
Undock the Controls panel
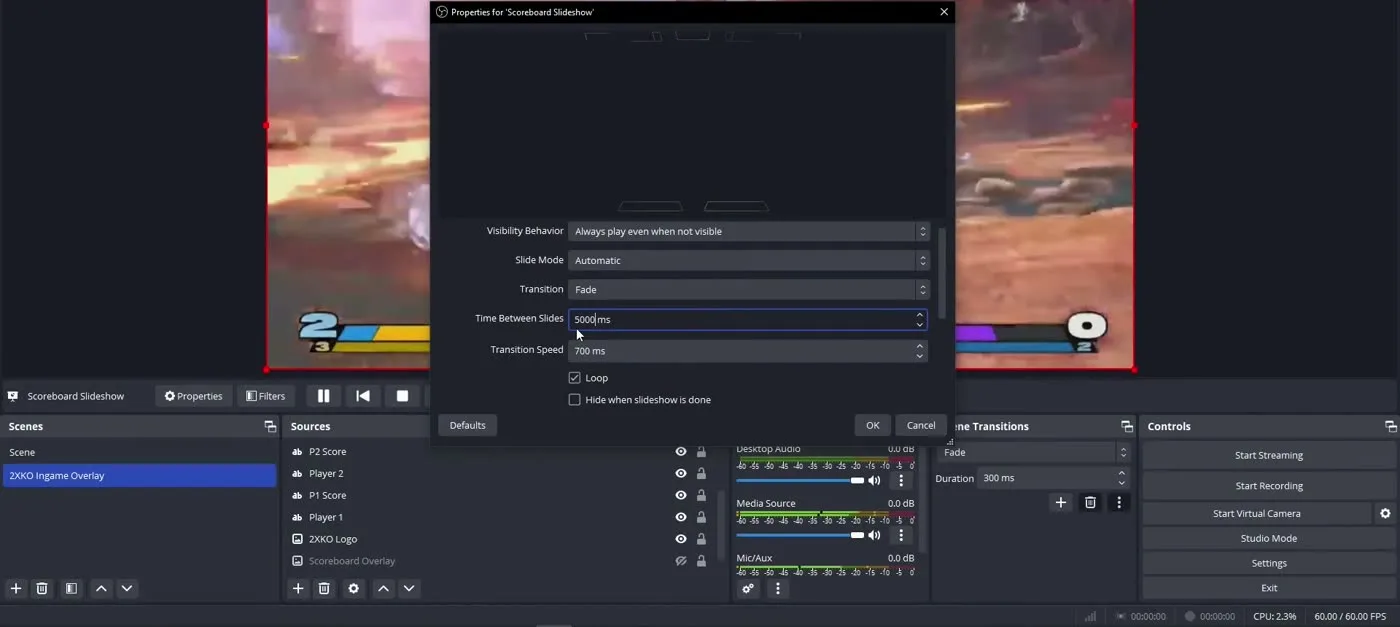1390,426
